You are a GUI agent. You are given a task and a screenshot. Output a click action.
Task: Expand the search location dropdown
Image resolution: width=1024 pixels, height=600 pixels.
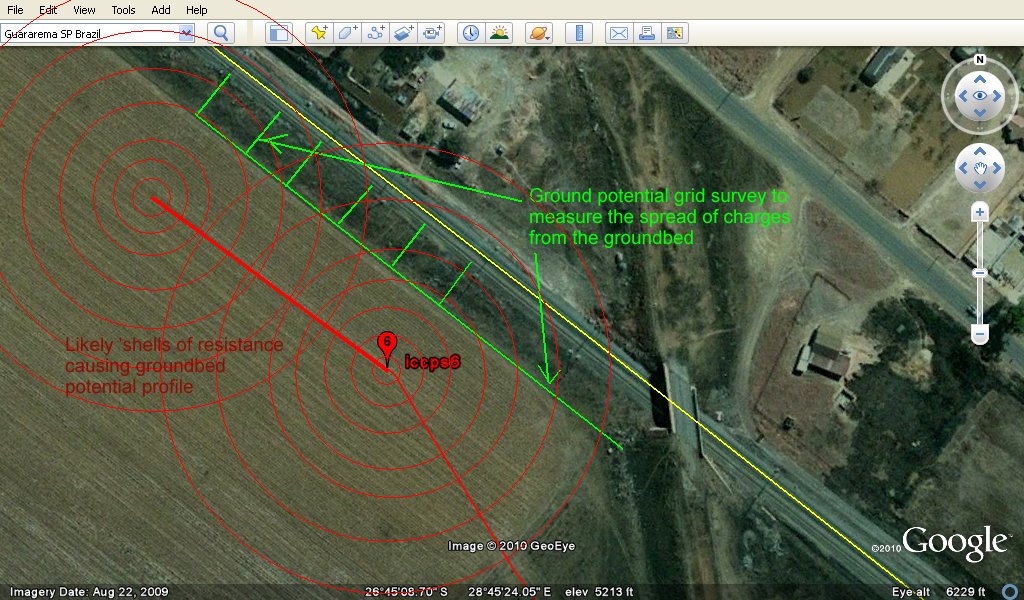pos(186,33)
